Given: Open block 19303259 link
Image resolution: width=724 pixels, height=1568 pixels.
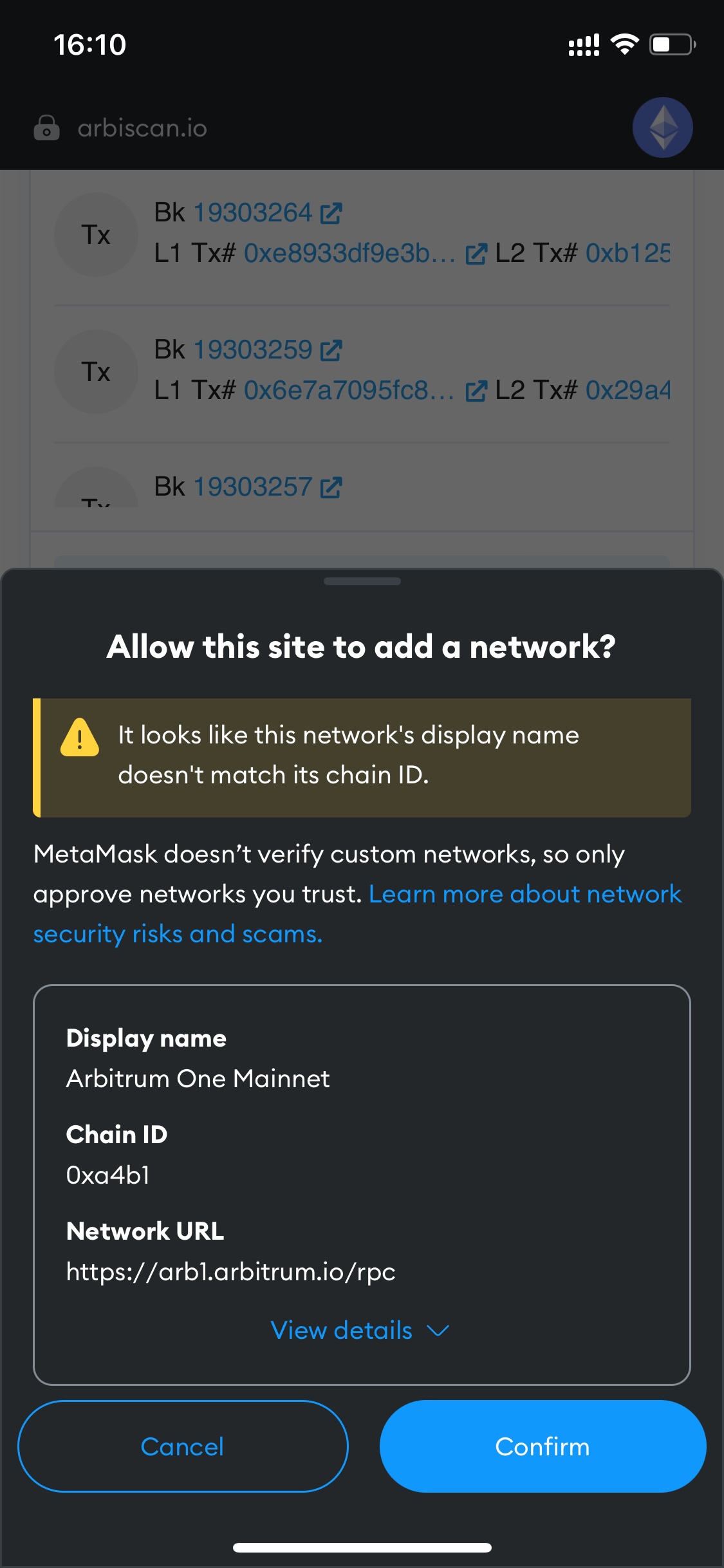Looking at the screenshot, I should (x=252, y=350).
